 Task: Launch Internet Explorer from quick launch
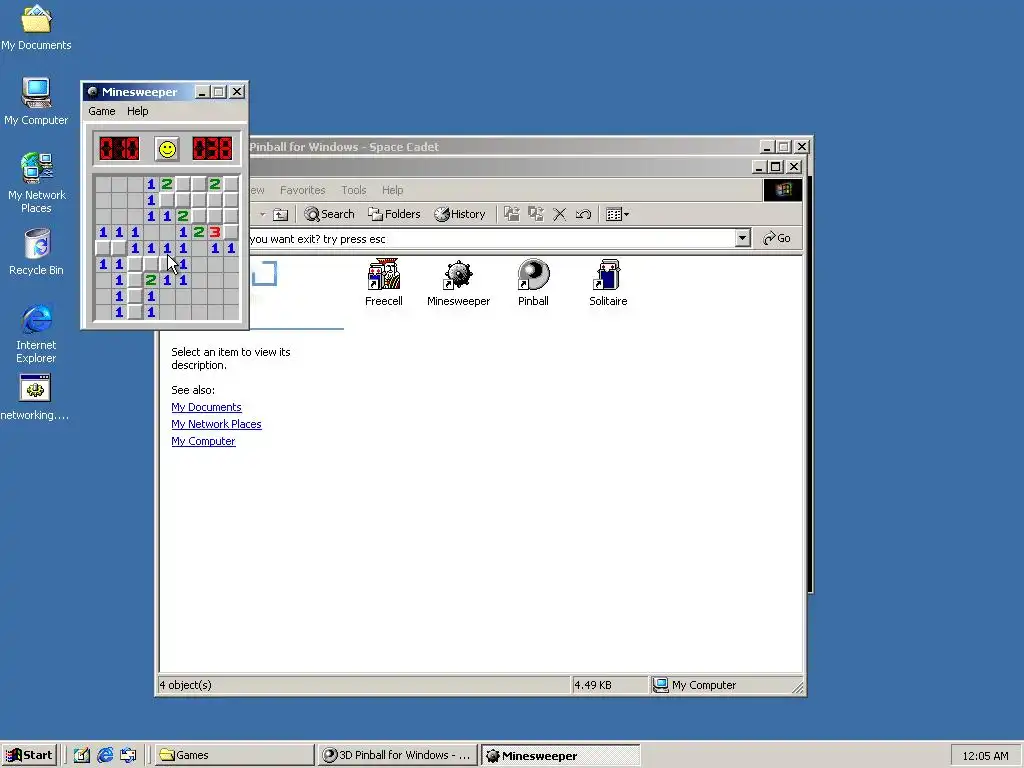(x=105, y=755)
